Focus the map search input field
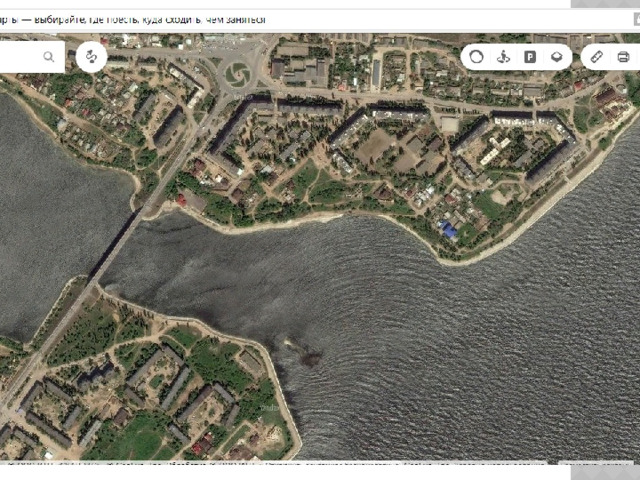This screenshot has height=480, width=640. coord(20,57)
